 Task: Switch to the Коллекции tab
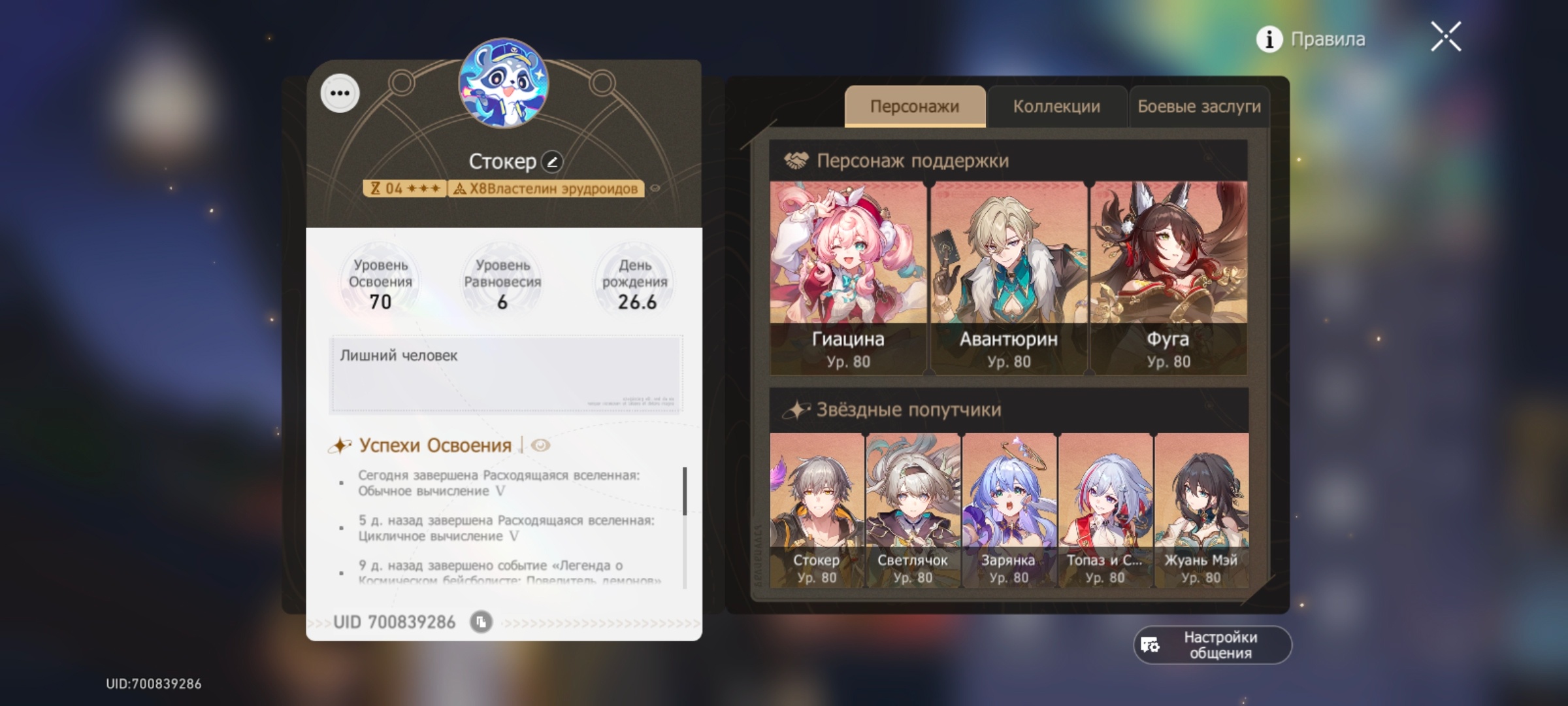tap(1056, 107)
